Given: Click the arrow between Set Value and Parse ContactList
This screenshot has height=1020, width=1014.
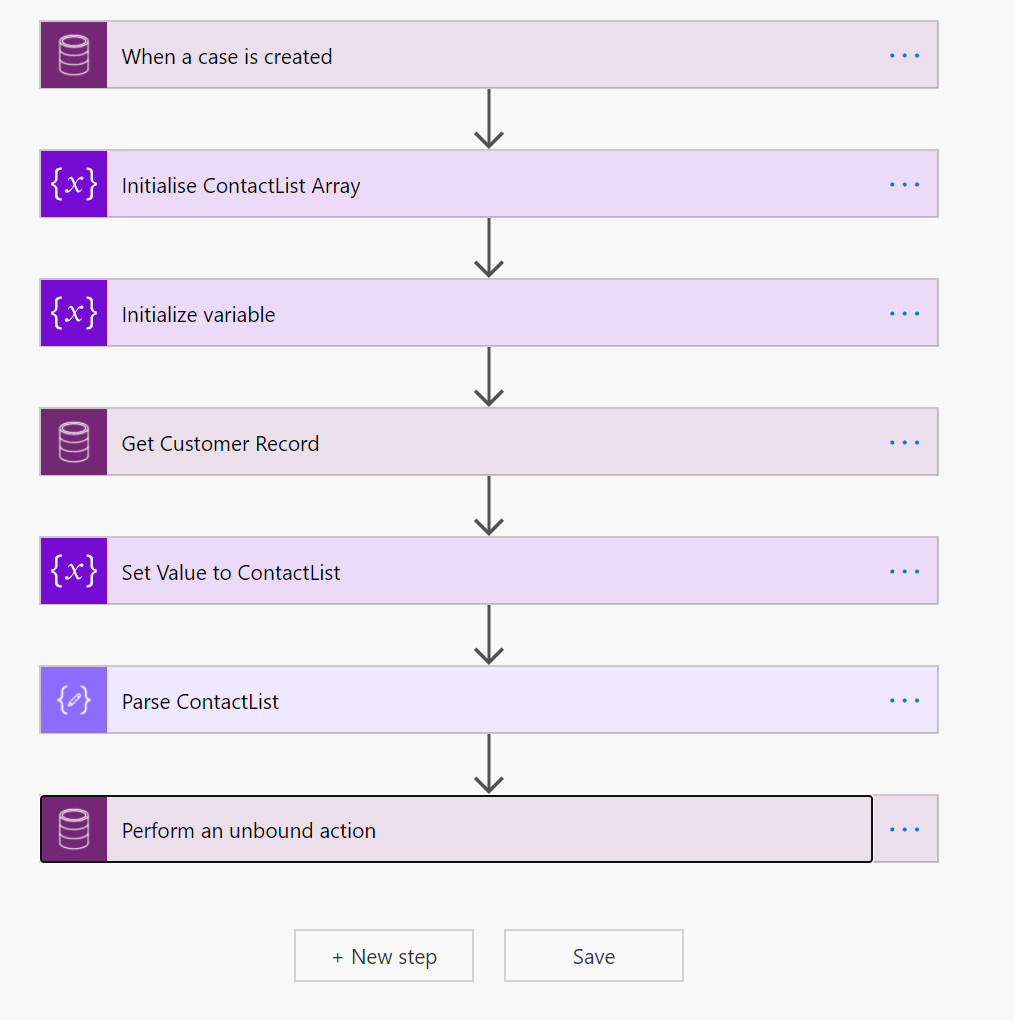Looking at the screenshot, I should point(488,635).
